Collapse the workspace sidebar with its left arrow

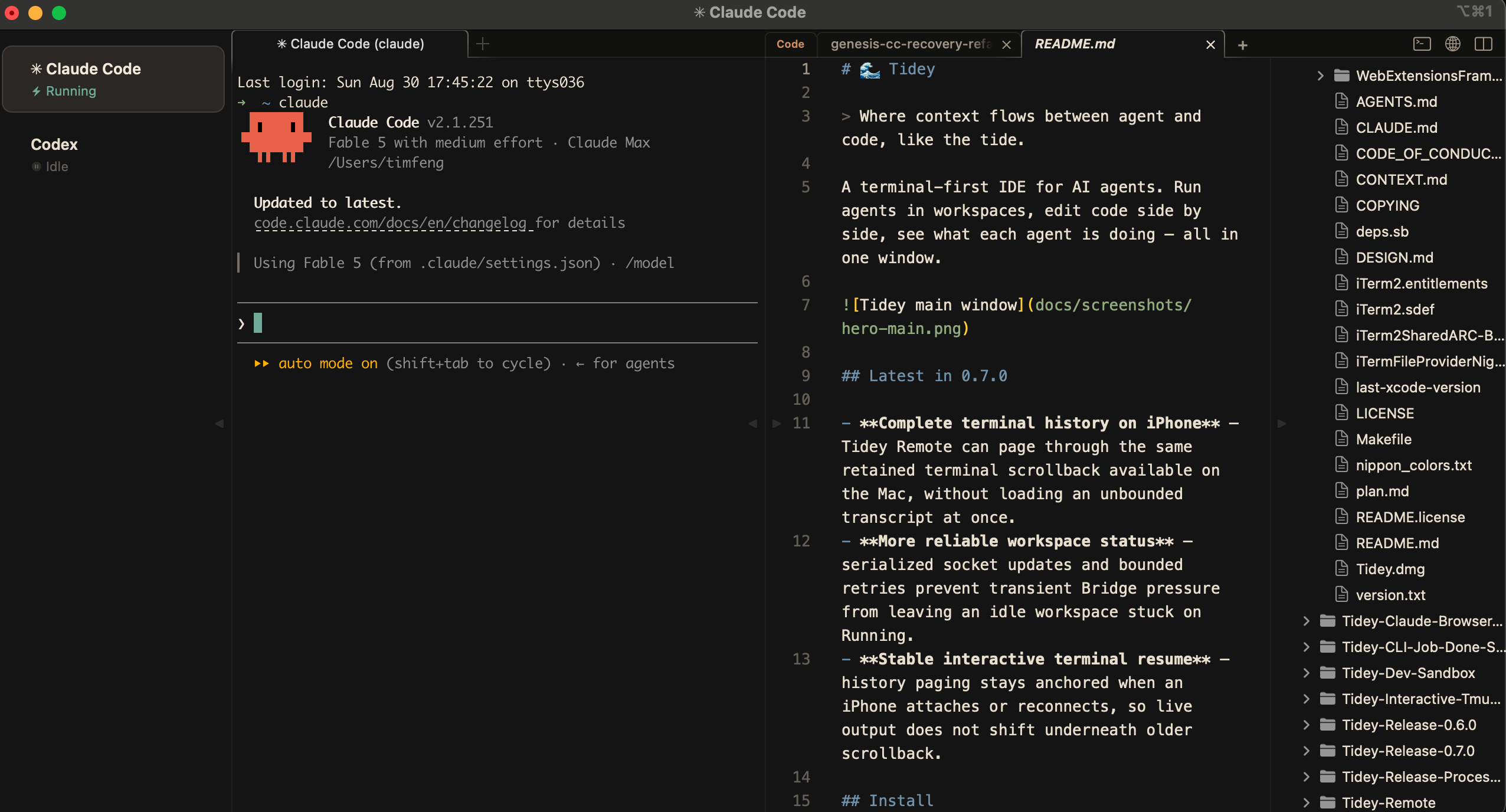pos(220,424)
